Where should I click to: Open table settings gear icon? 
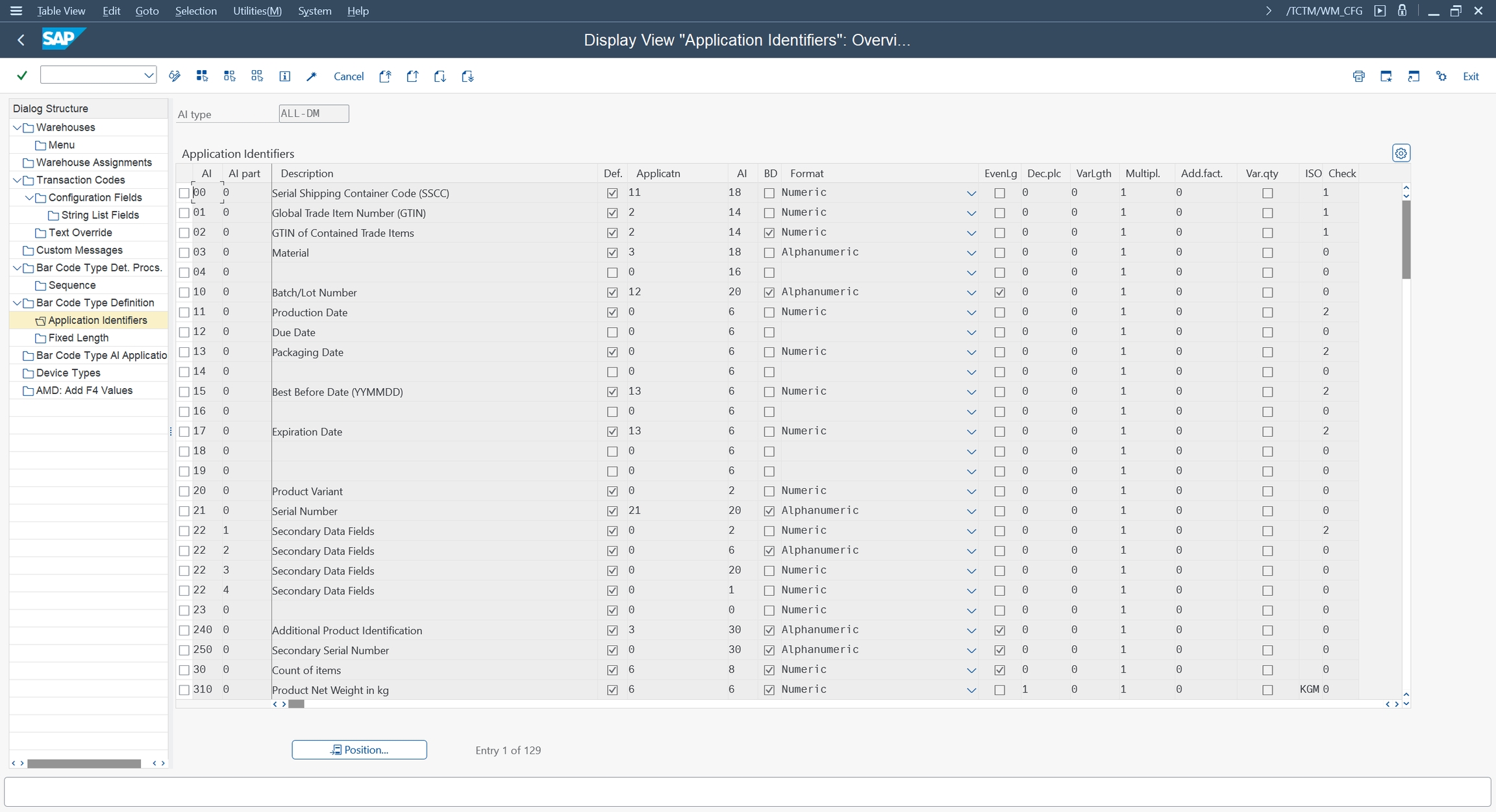coord(1401,153)
